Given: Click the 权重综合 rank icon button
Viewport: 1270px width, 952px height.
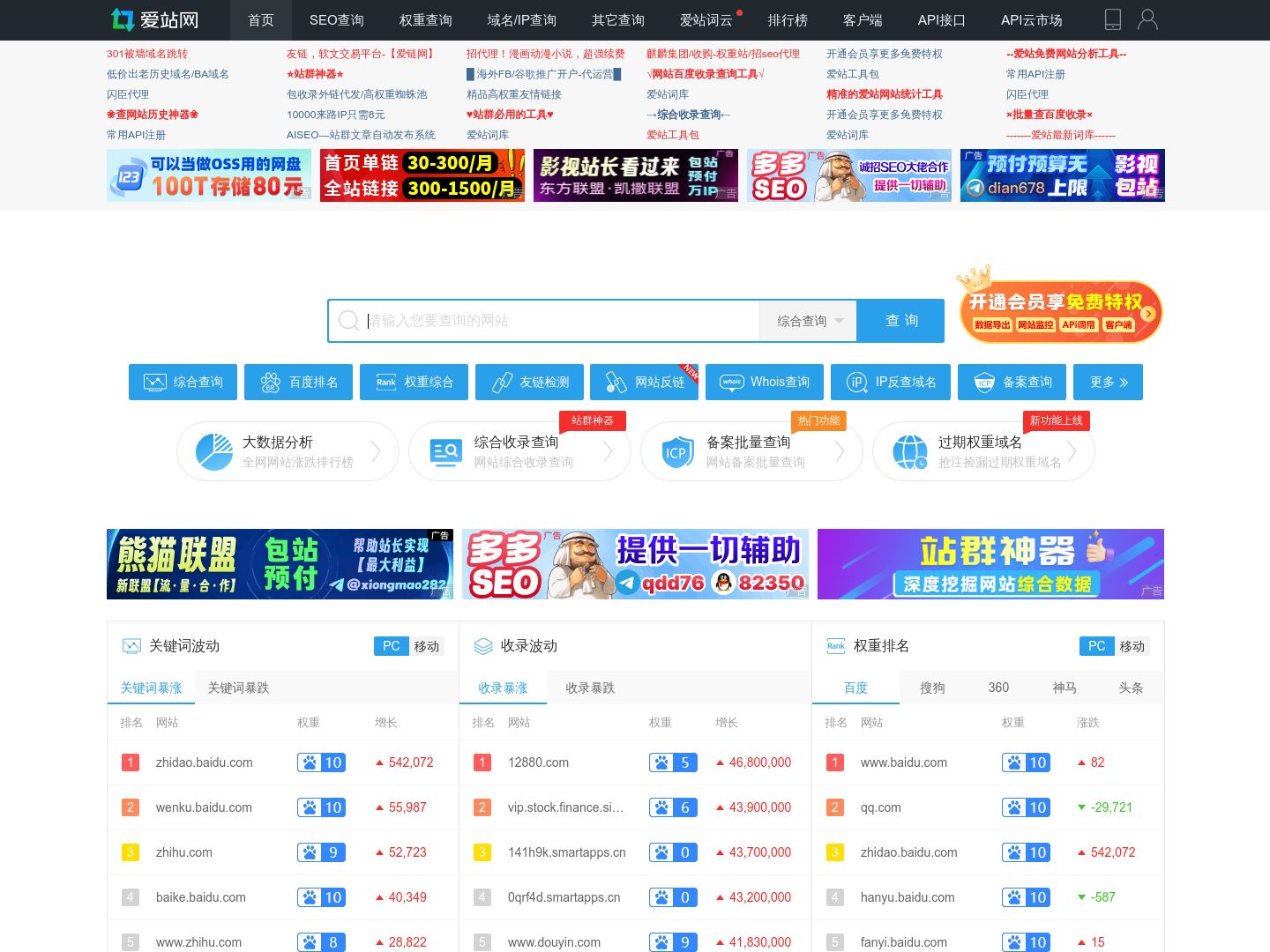Looking at the screenshot, I should click(414, 382).
